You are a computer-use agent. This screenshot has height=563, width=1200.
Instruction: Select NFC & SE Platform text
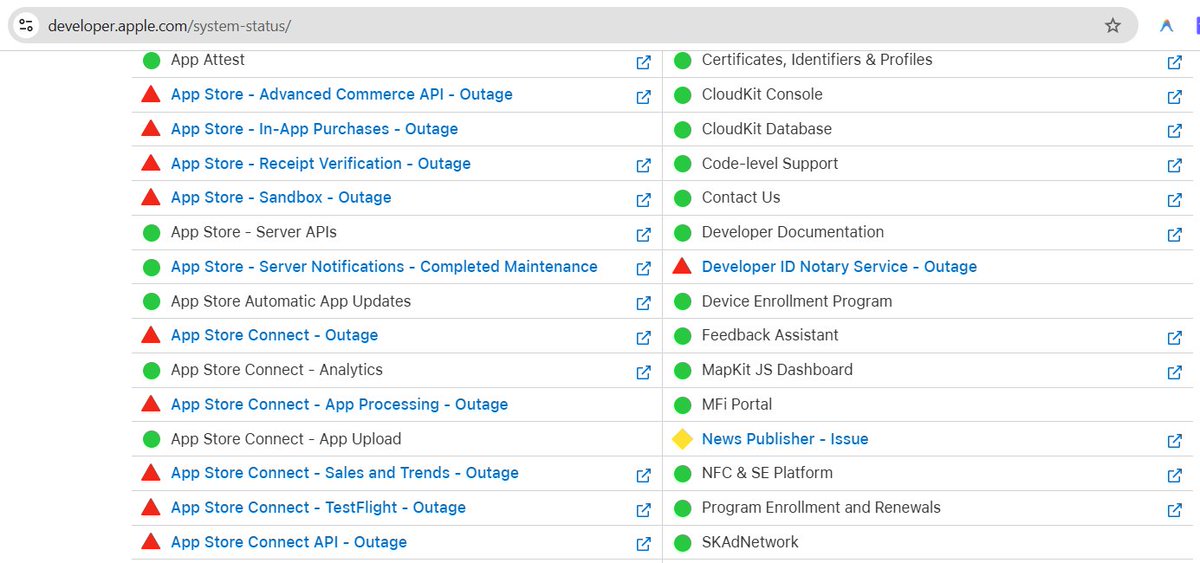tap(767, 473)
